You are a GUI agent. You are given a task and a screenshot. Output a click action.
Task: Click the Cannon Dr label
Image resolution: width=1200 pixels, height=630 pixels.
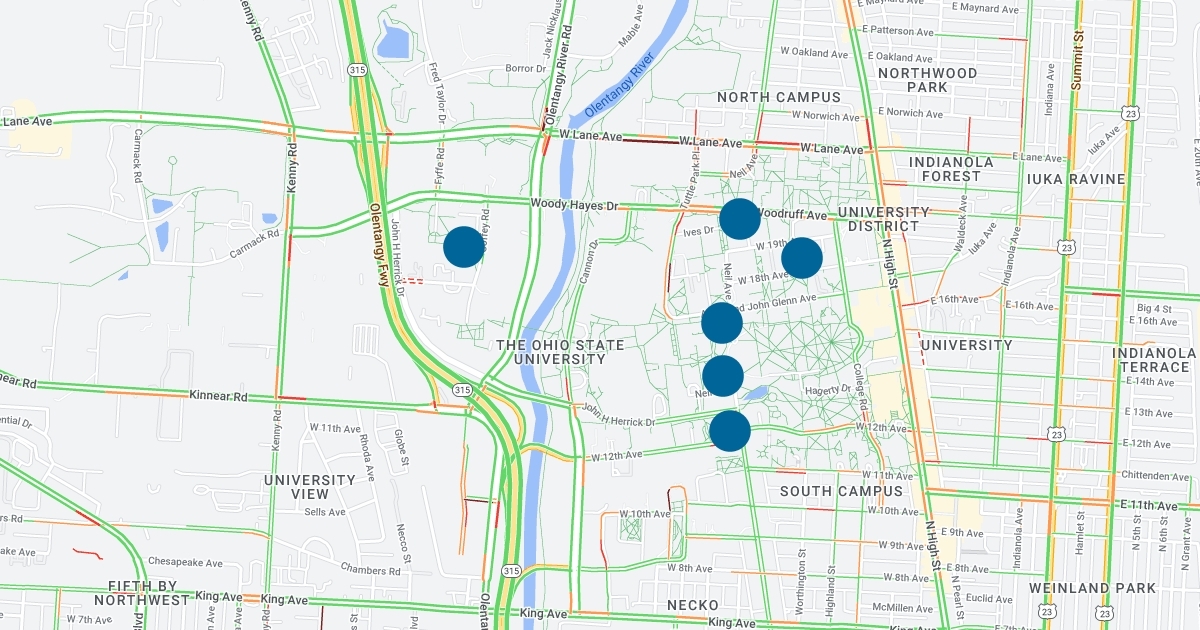(591, 261)
